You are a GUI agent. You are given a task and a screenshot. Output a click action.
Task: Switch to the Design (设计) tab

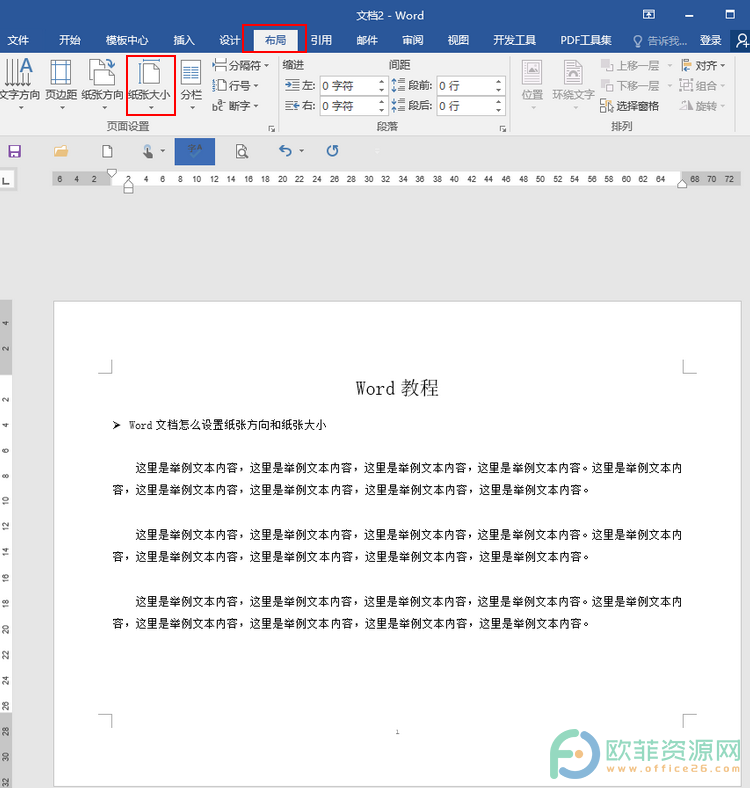pyautogui.click(x=229, y=40)
